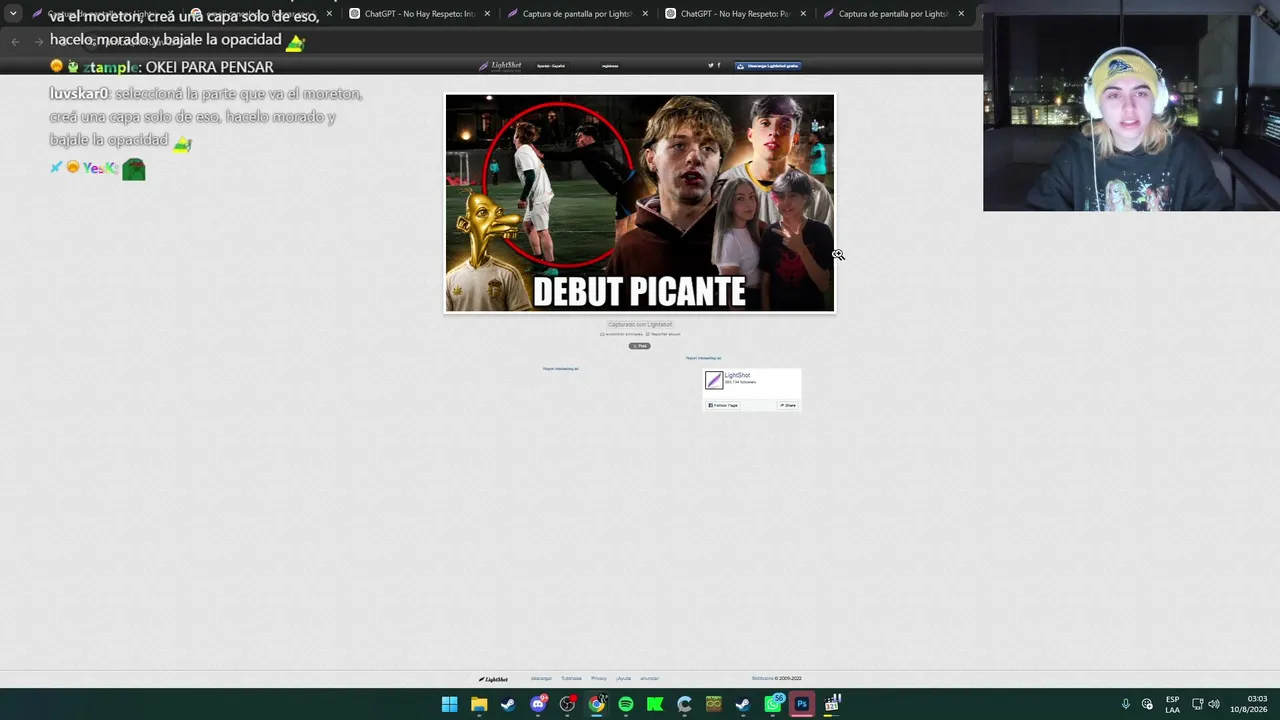Click the browser forward arrow
Viewport: 1280px width, 720px height.
[39, 41]
